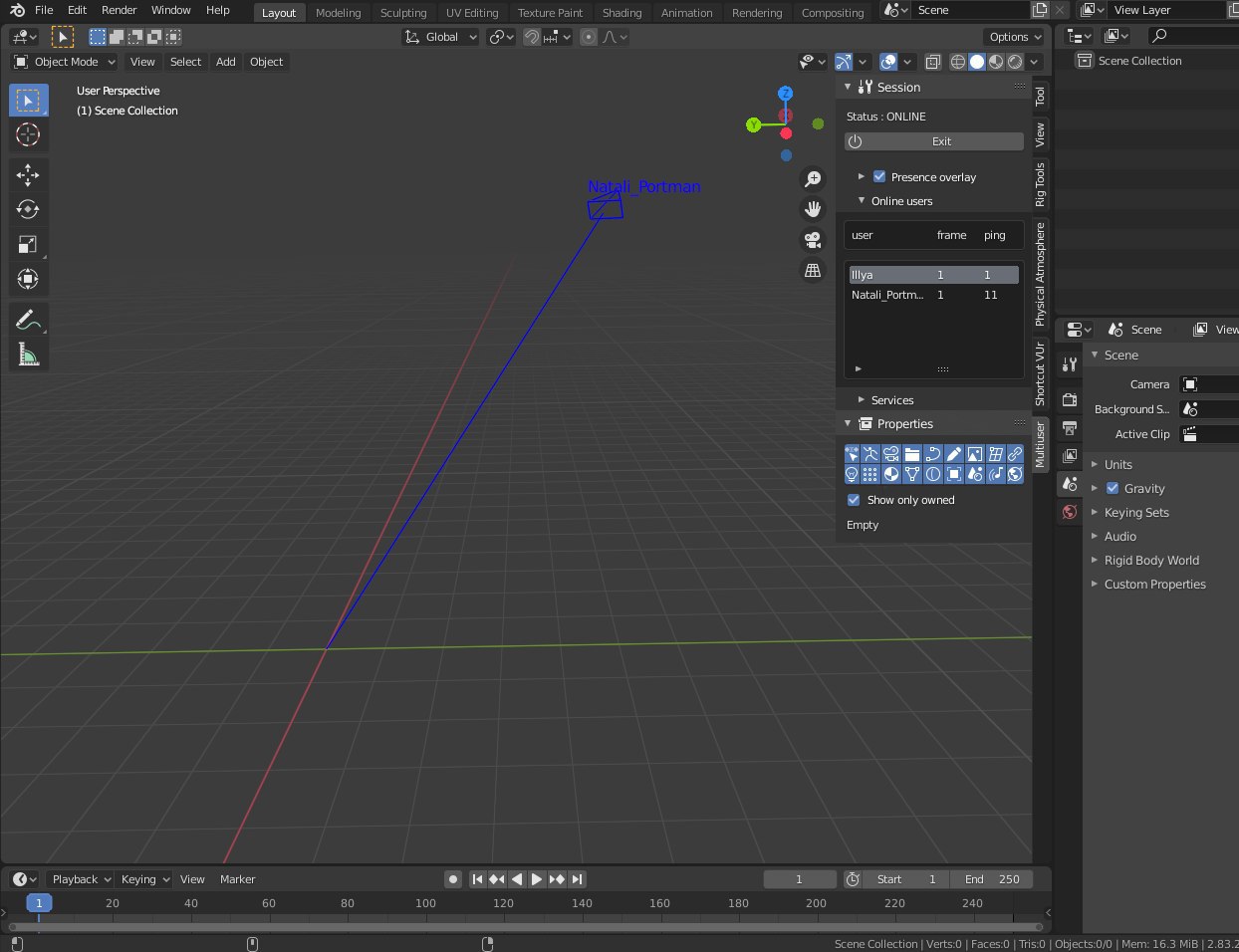This screenshot has height=952, width=1239.
Task: Select the Annotate pencil tool
Action: 28,320
